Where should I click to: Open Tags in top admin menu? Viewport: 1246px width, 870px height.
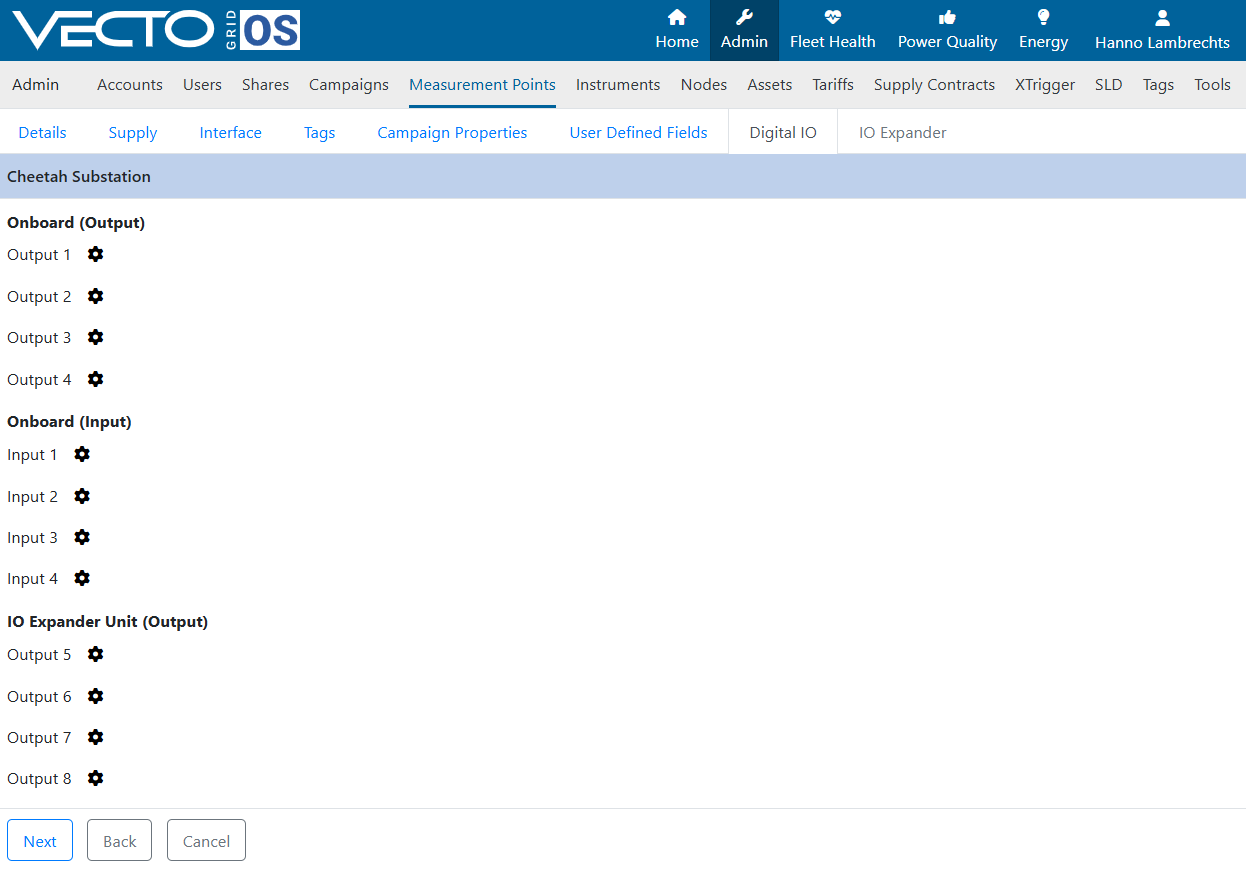click(x=1158, y=85)
